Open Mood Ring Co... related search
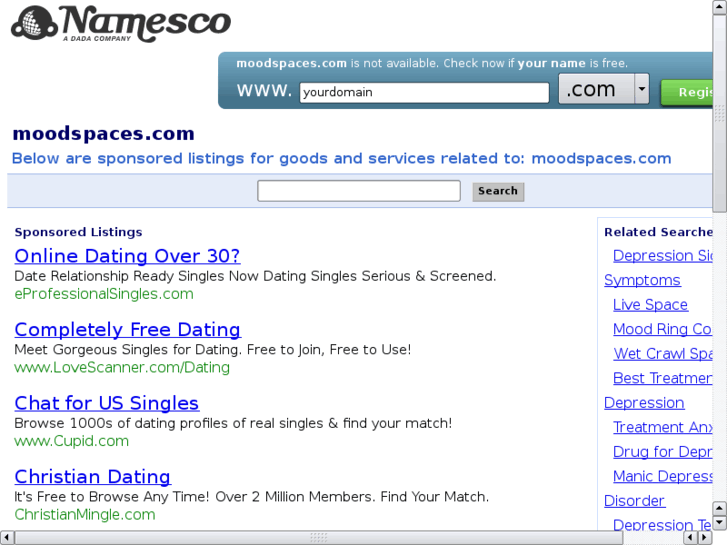Screen dimensions: 727x545 pos(663,329)
